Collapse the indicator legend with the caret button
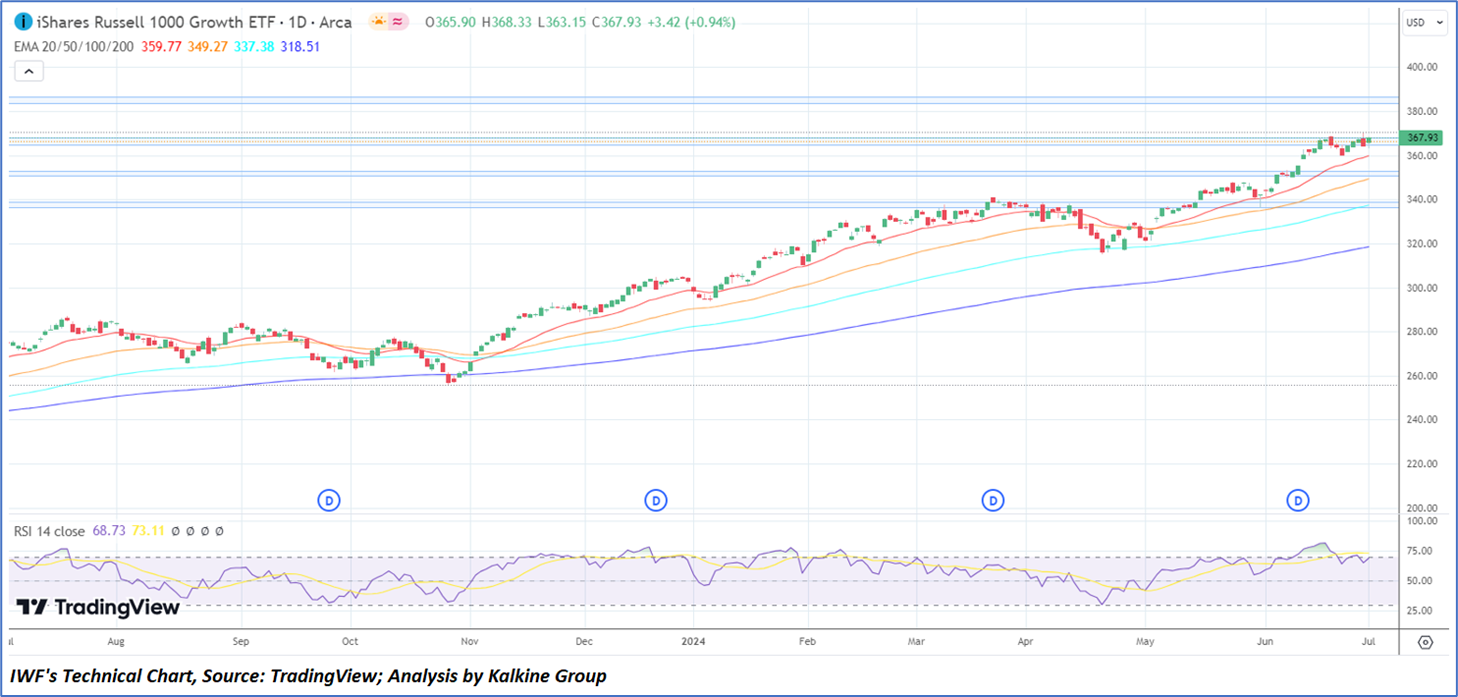The height and width of the screenshot is (697, 1458). tap(28, 71)
